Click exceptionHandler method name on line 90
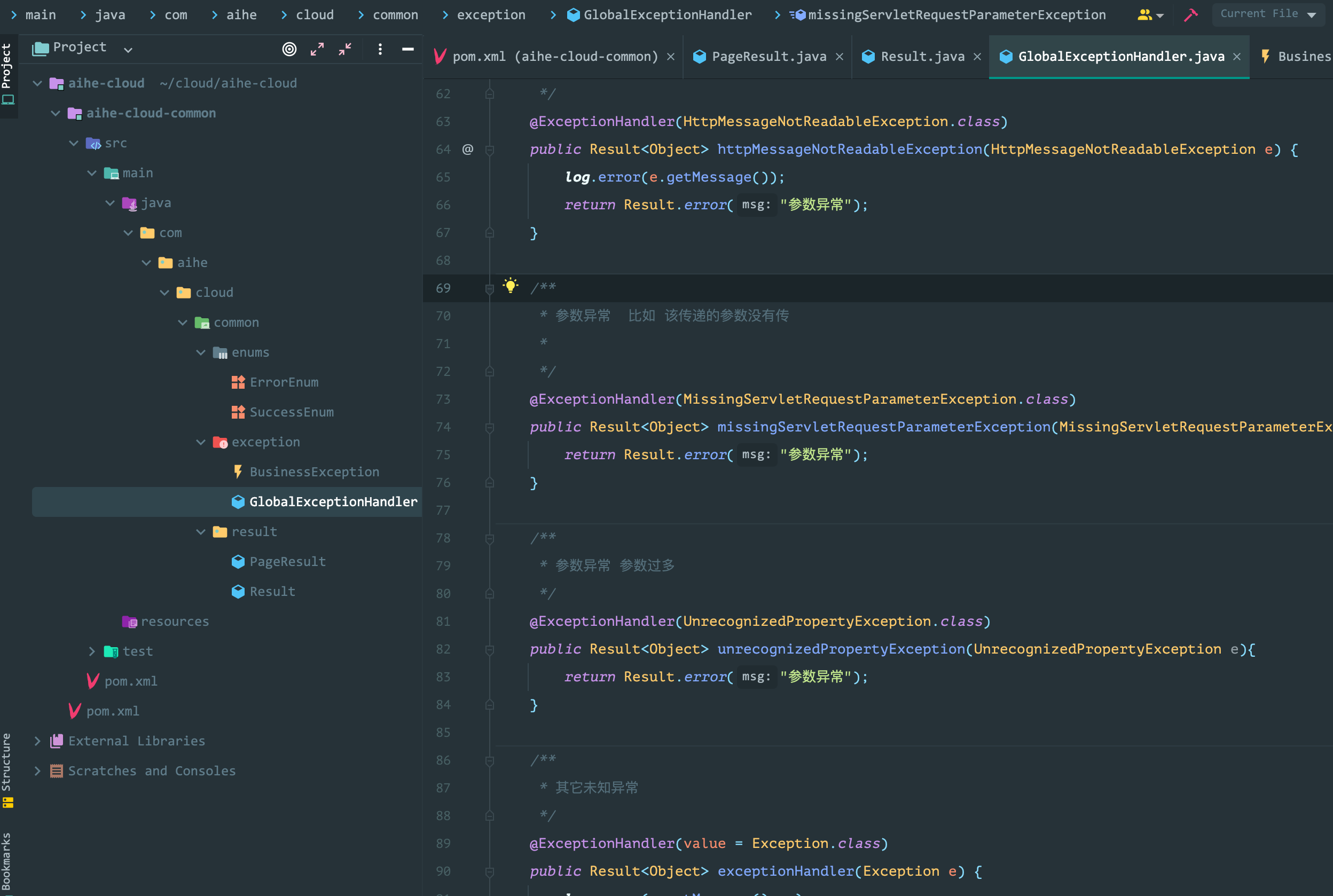Viewport: 1333px width, 896px height. (x=786, y=871)
